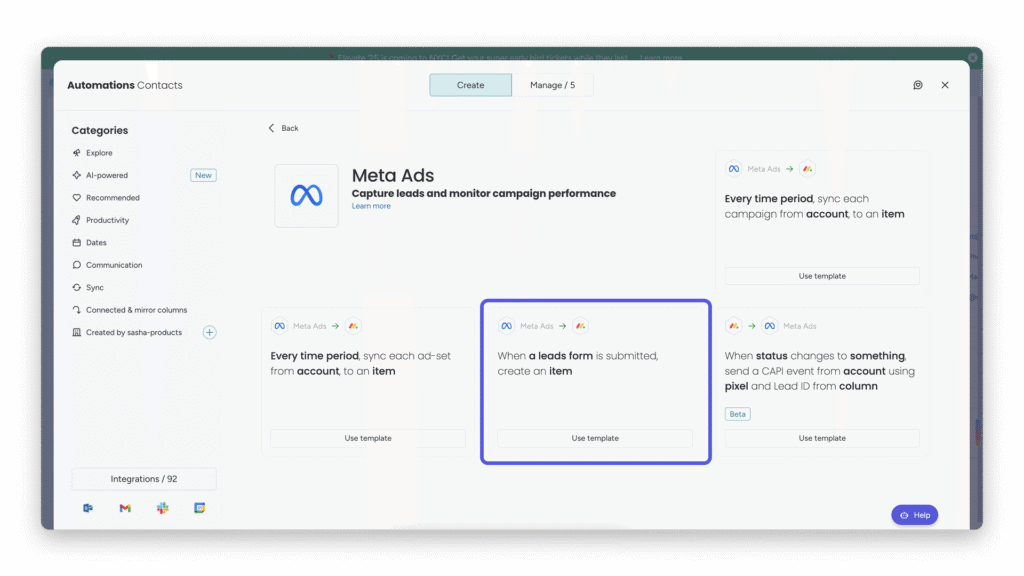Click monday icon on CAPI event card

734,326
